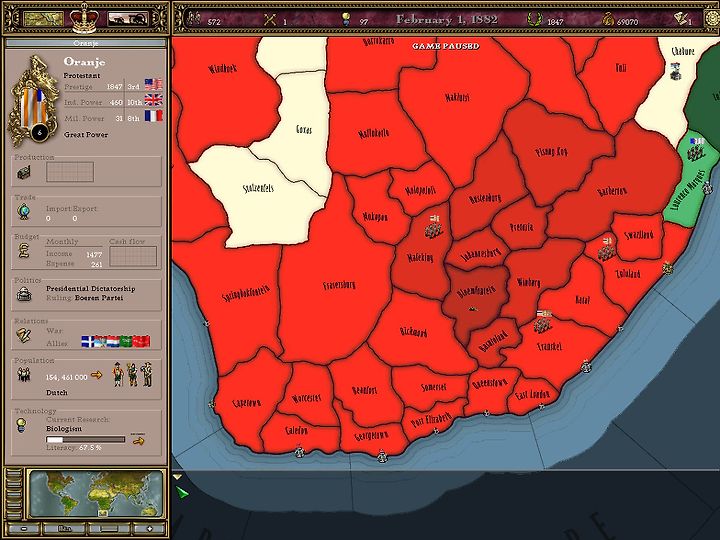Open the map parchment button beside crown
Viewport: 720px width, 540px height.
(43, 19)
